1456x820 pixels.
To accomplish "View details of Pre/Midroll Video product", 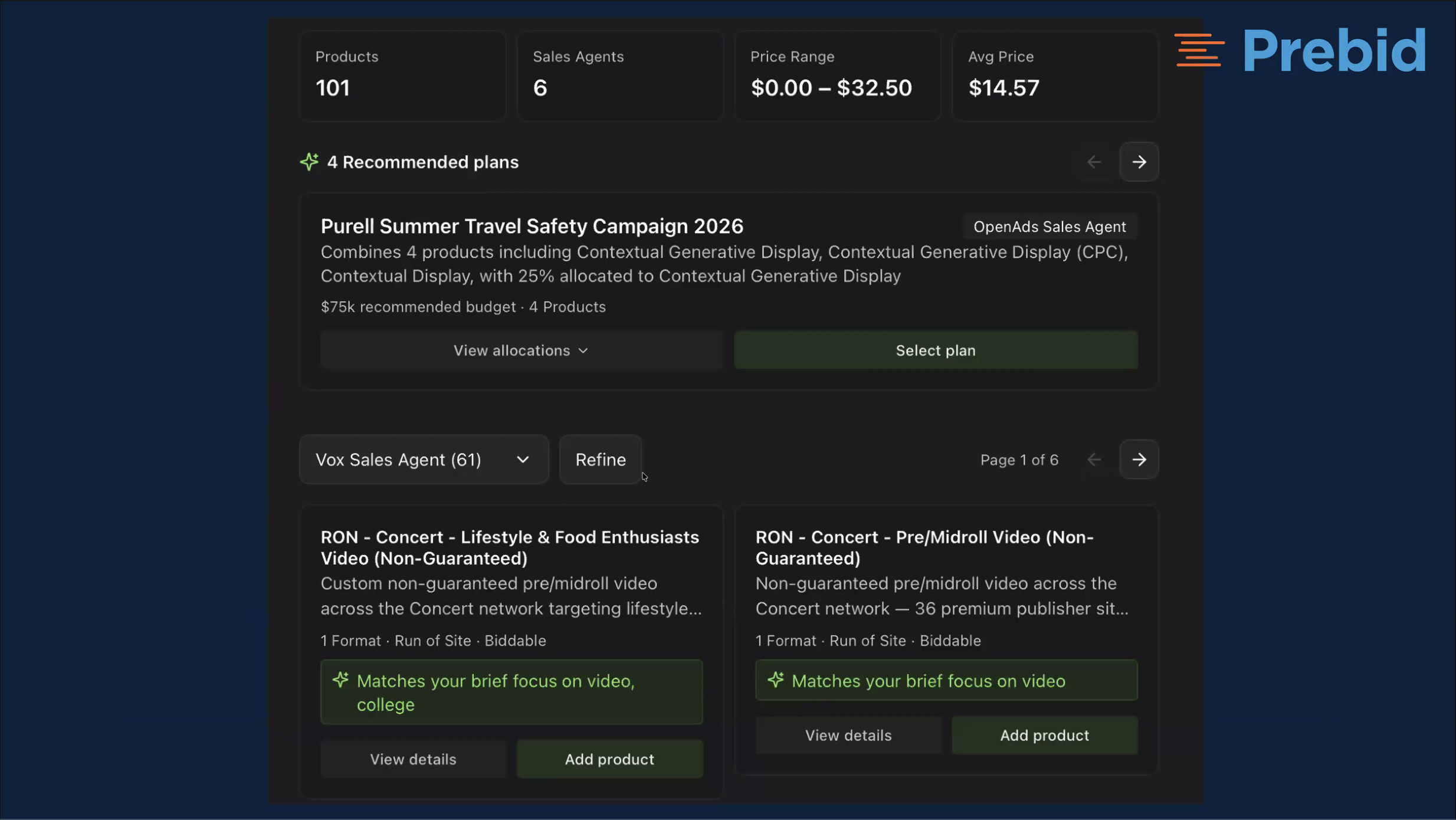I will point(848,735).
